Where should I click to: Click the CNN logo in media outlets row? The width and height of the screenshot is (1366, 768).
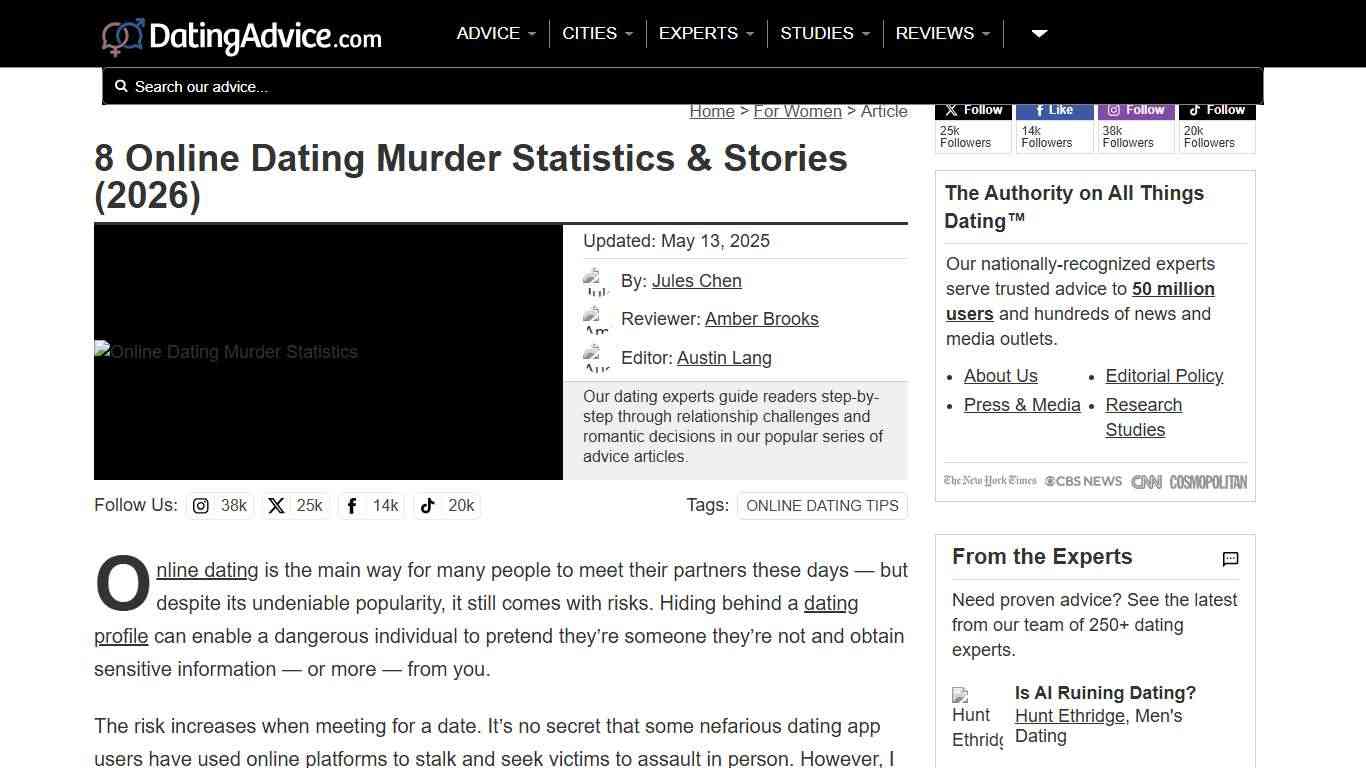tap(1147, 481)
